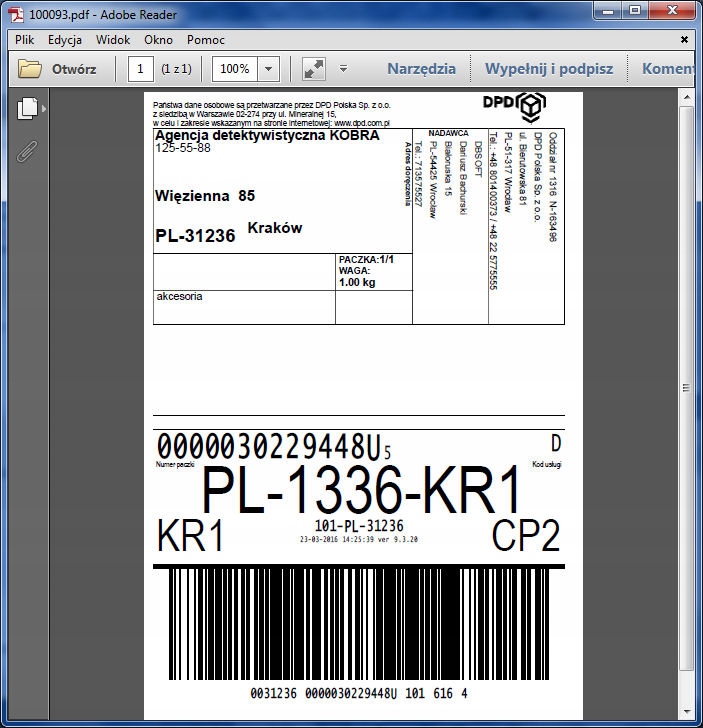703x728 pixels.
Task: Show page thumbnails panel icon
Action: (28, 108)
